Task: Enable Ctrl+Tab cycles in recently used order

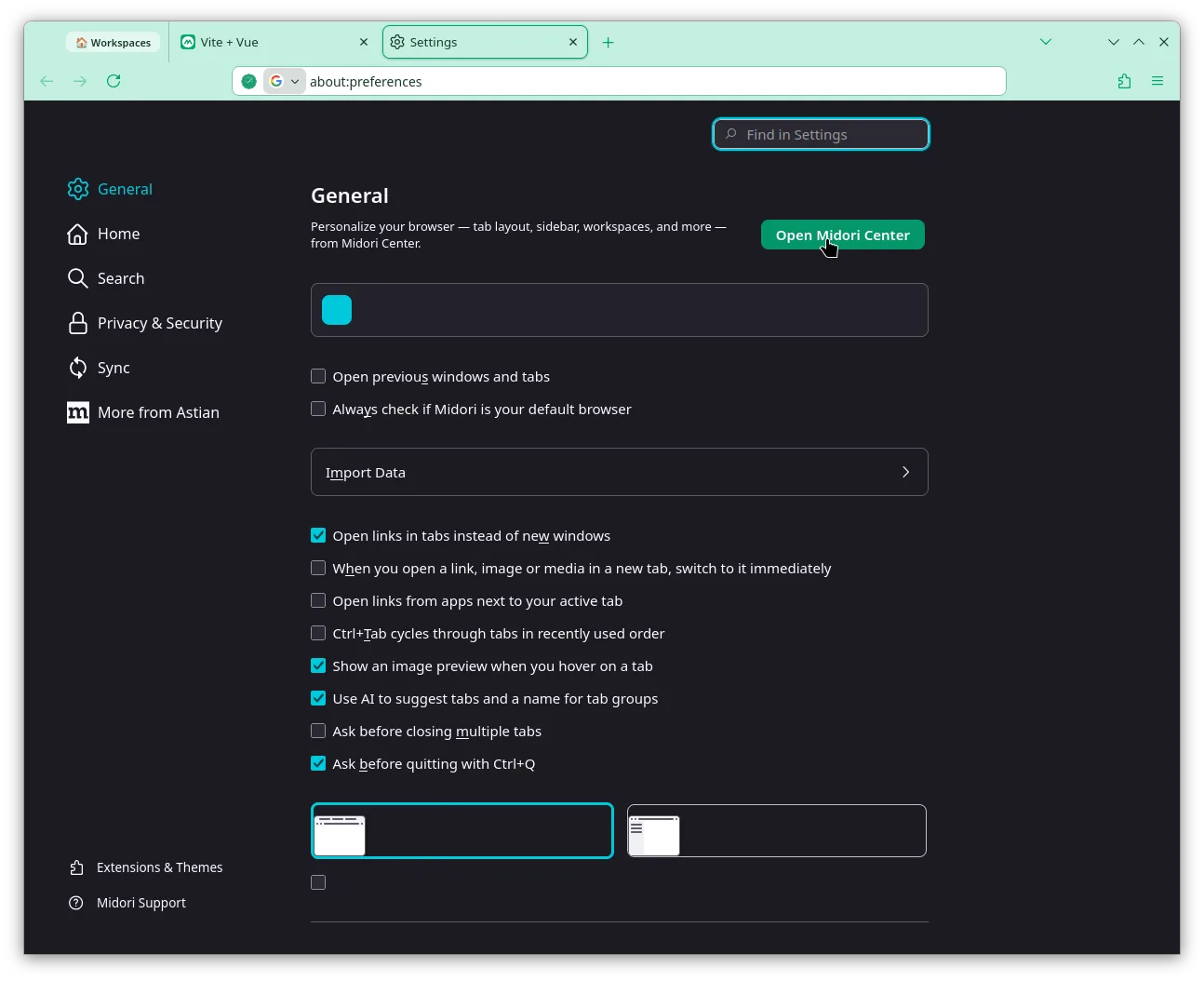Action: [x=318, y=633]
